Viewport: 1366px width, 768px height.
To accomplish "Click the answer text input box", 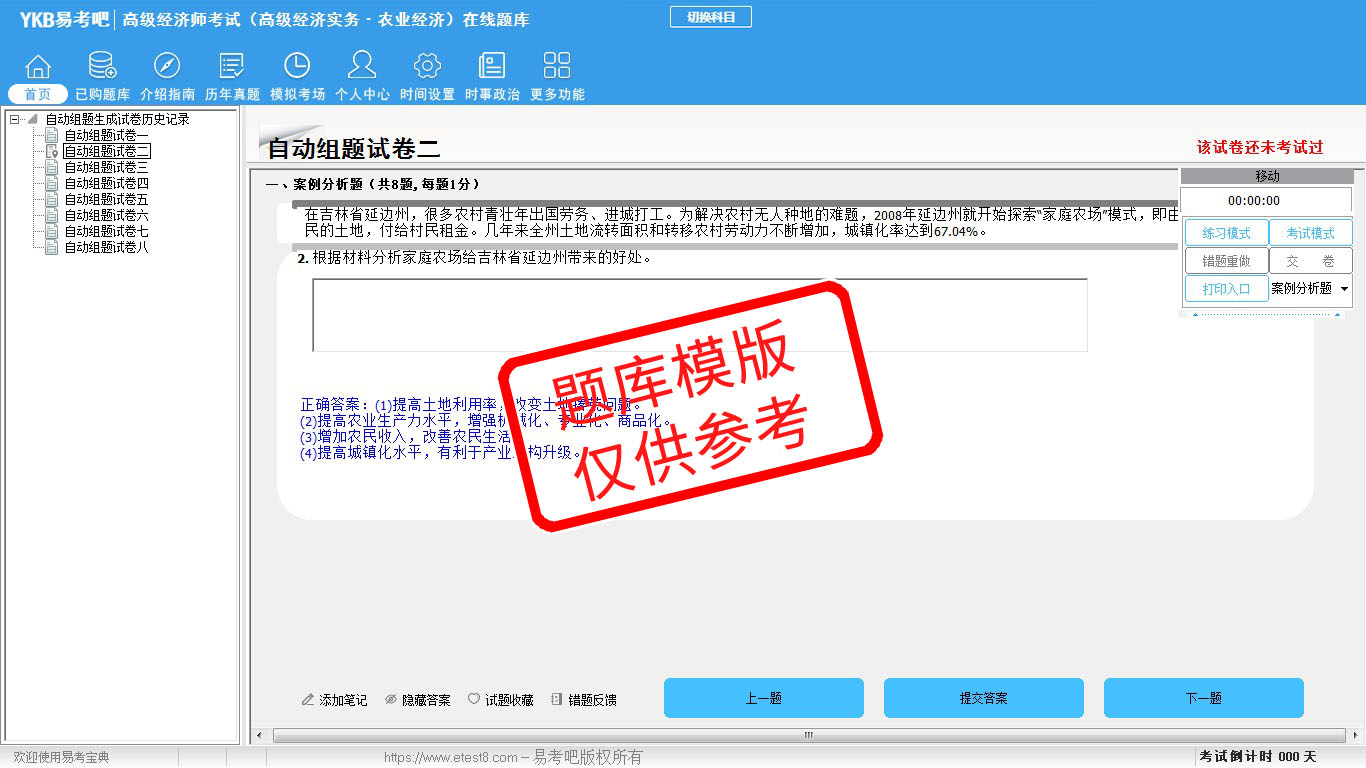I will coord(699,315).
